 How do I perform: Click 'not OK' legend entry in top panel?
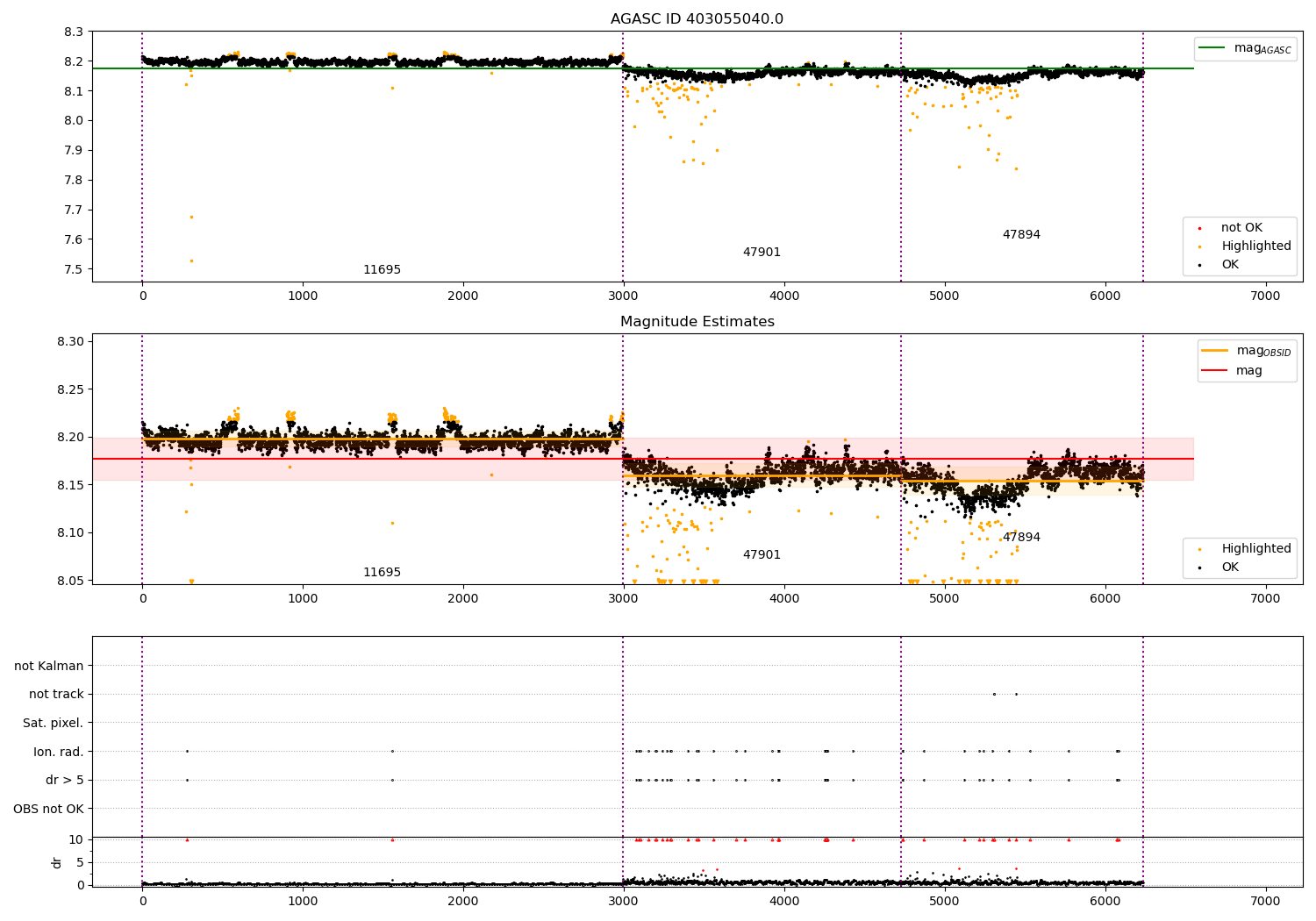coord(1231,228)
